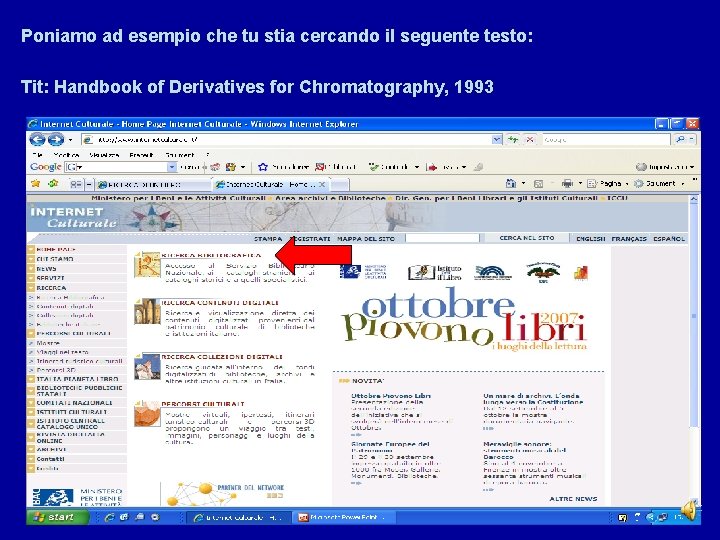
Task: Click the green Refresh page icon
Action: coord(513,140)
